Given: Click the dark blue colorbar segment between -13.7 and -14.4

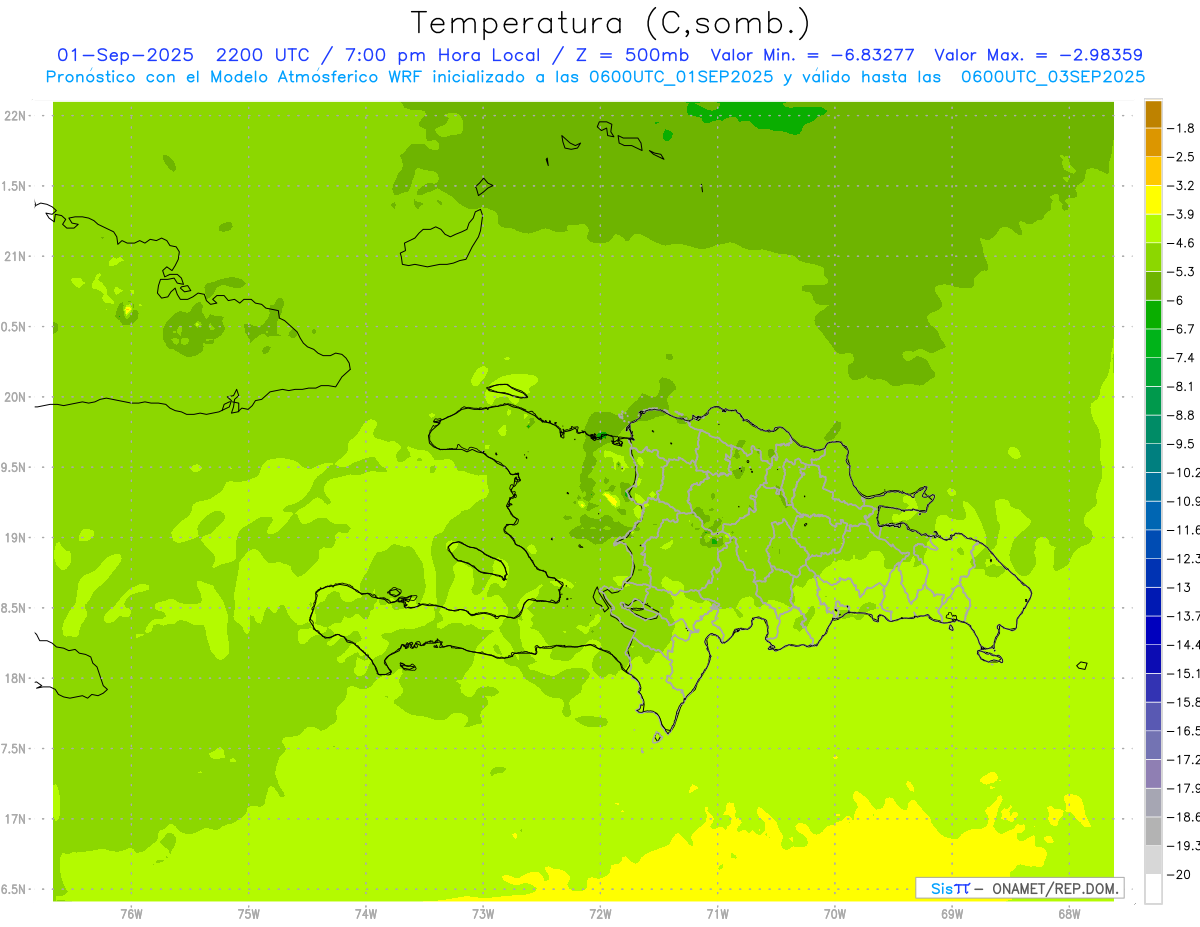Looking at the screenshot, I should (x=1153, y=630).
